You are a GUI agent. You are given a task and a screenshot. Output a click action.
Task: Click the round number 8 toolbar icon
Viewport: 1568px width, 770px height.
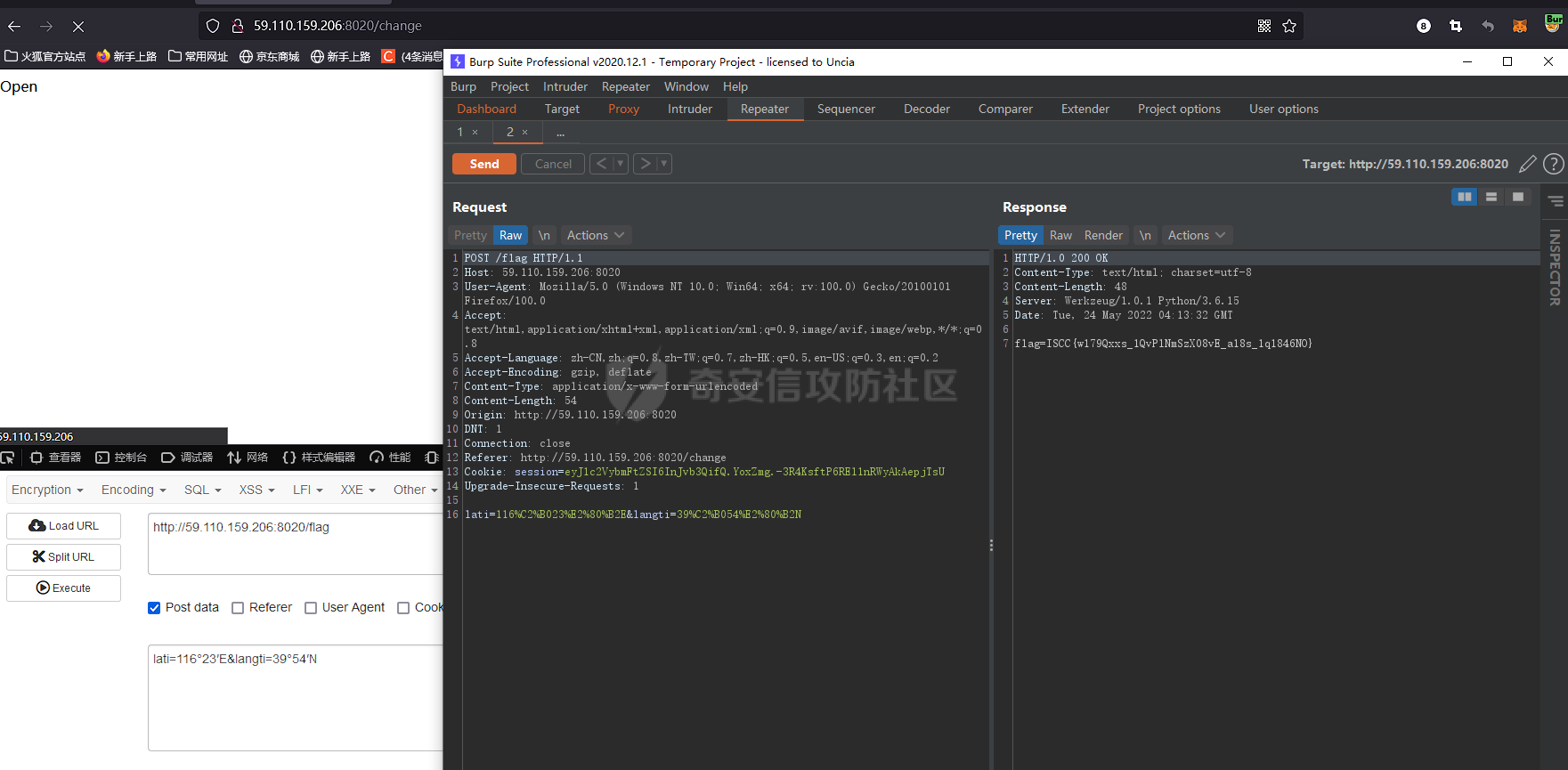(x=1424, y=26)
